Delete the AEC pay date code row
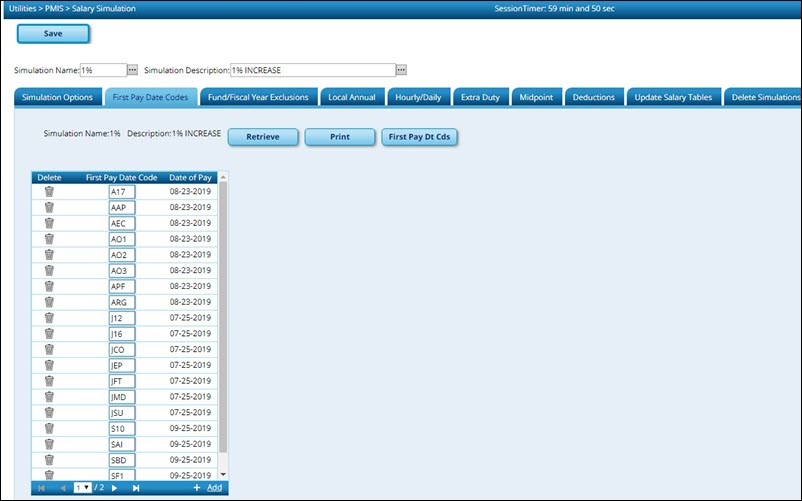The image size is (802, 501). coord(49,223)
